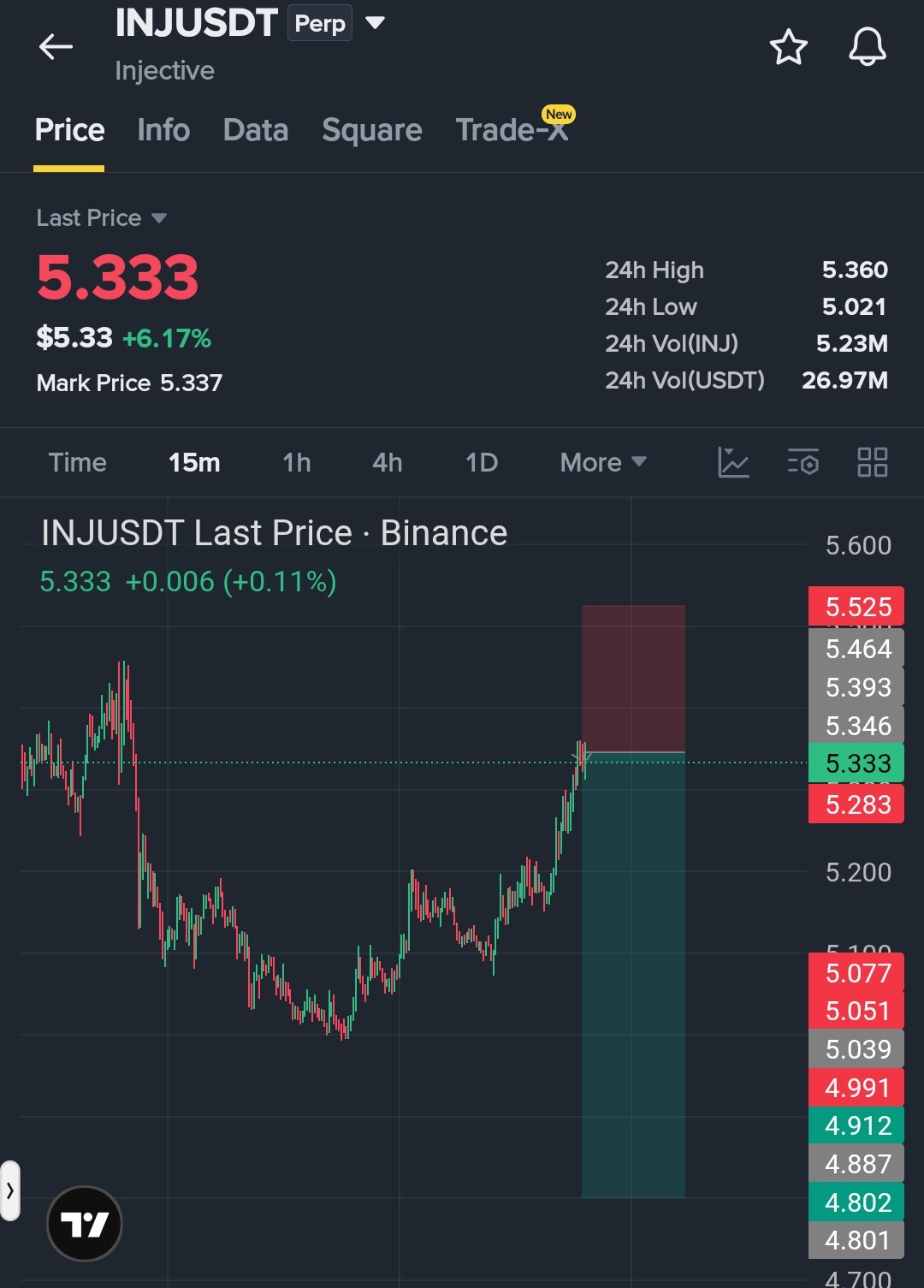Tap the 24h Low value 5.021
This screenshot has height=1288, width=924.
855,306
